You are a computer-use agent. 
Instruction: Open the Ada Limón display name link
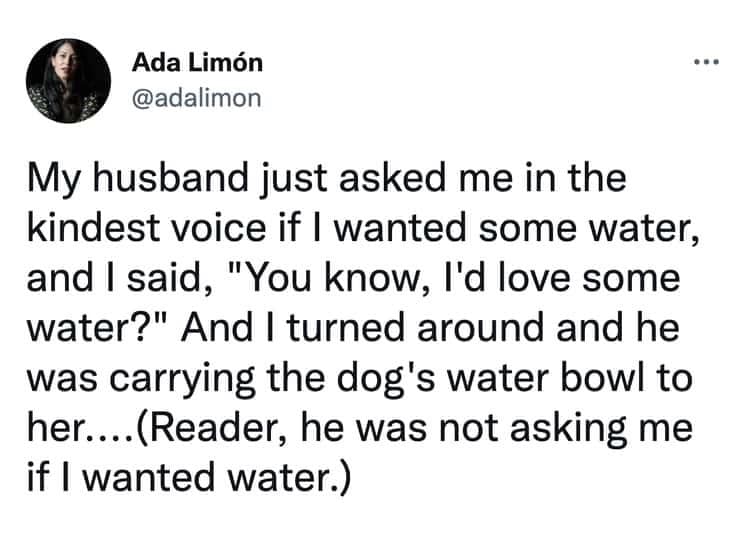[198, 62]
